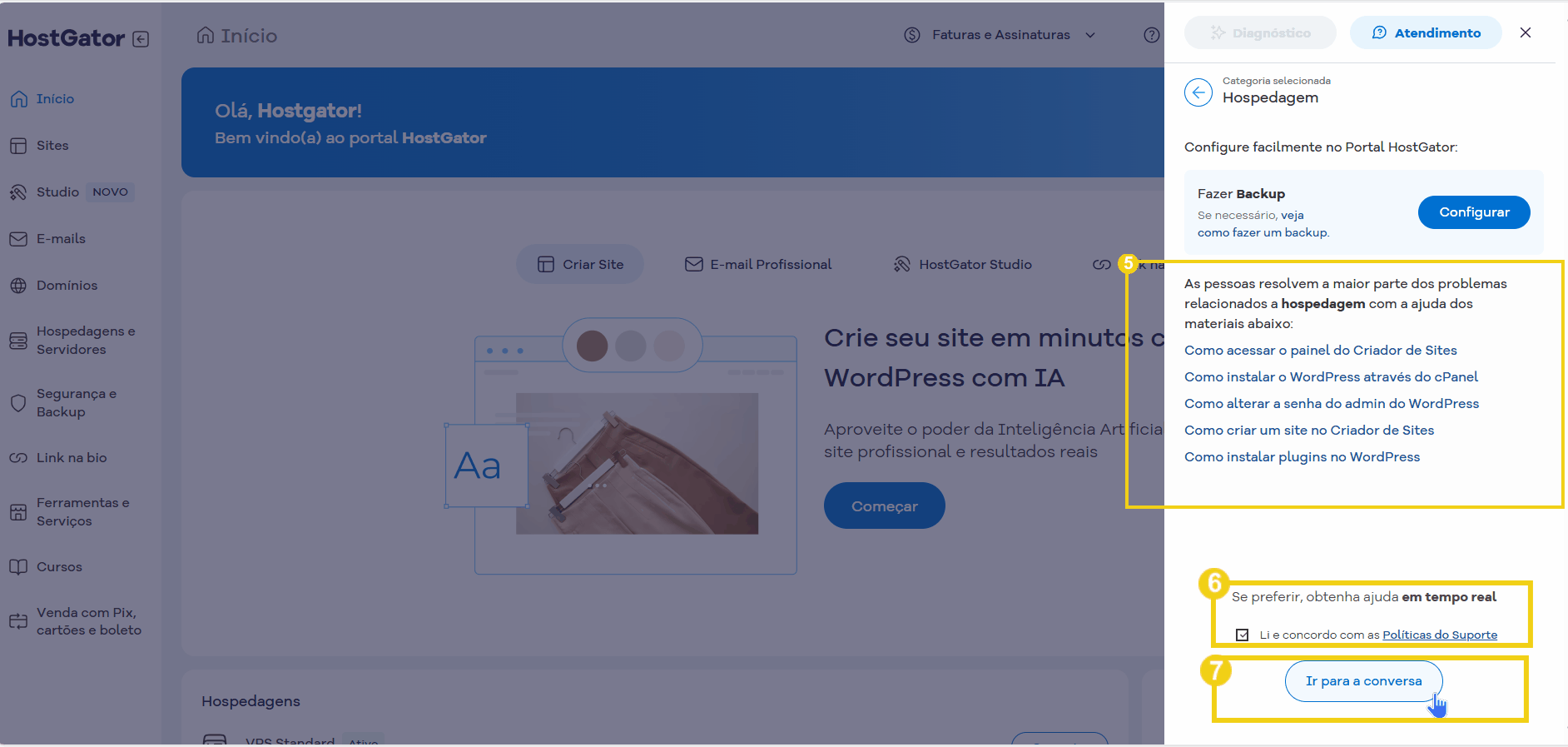Open Studio in the sidebar

tap(45, 192)
